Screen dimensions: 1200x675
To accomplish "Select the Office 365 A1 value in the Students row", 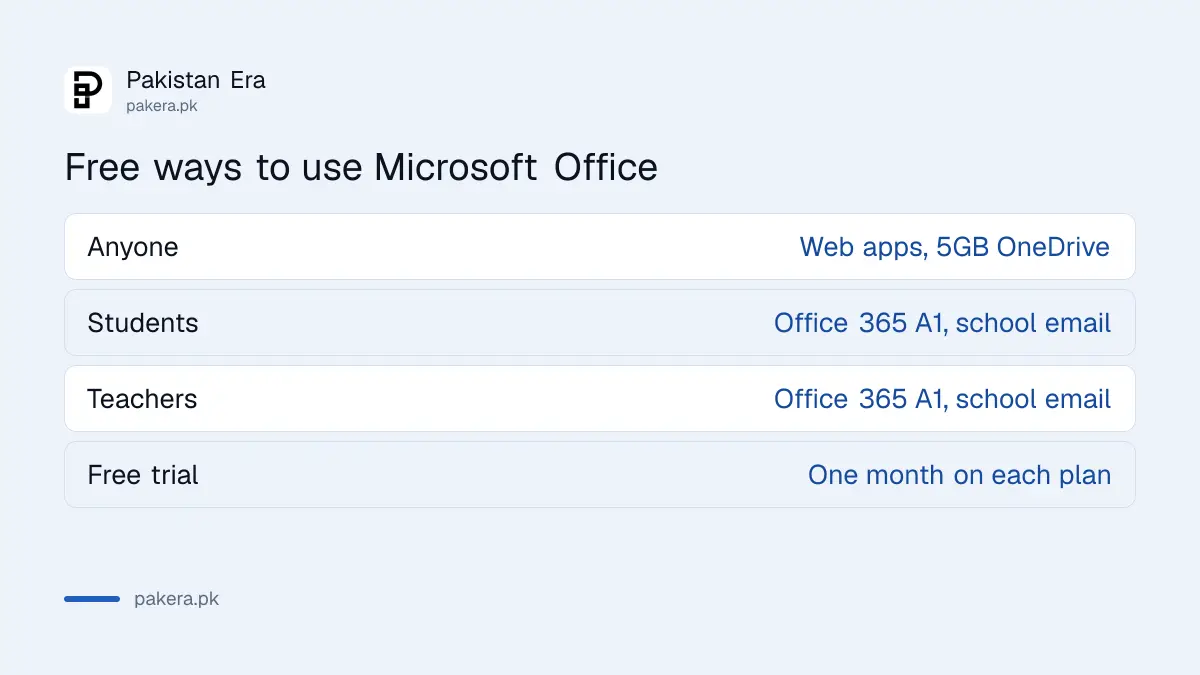I will 942,323.
